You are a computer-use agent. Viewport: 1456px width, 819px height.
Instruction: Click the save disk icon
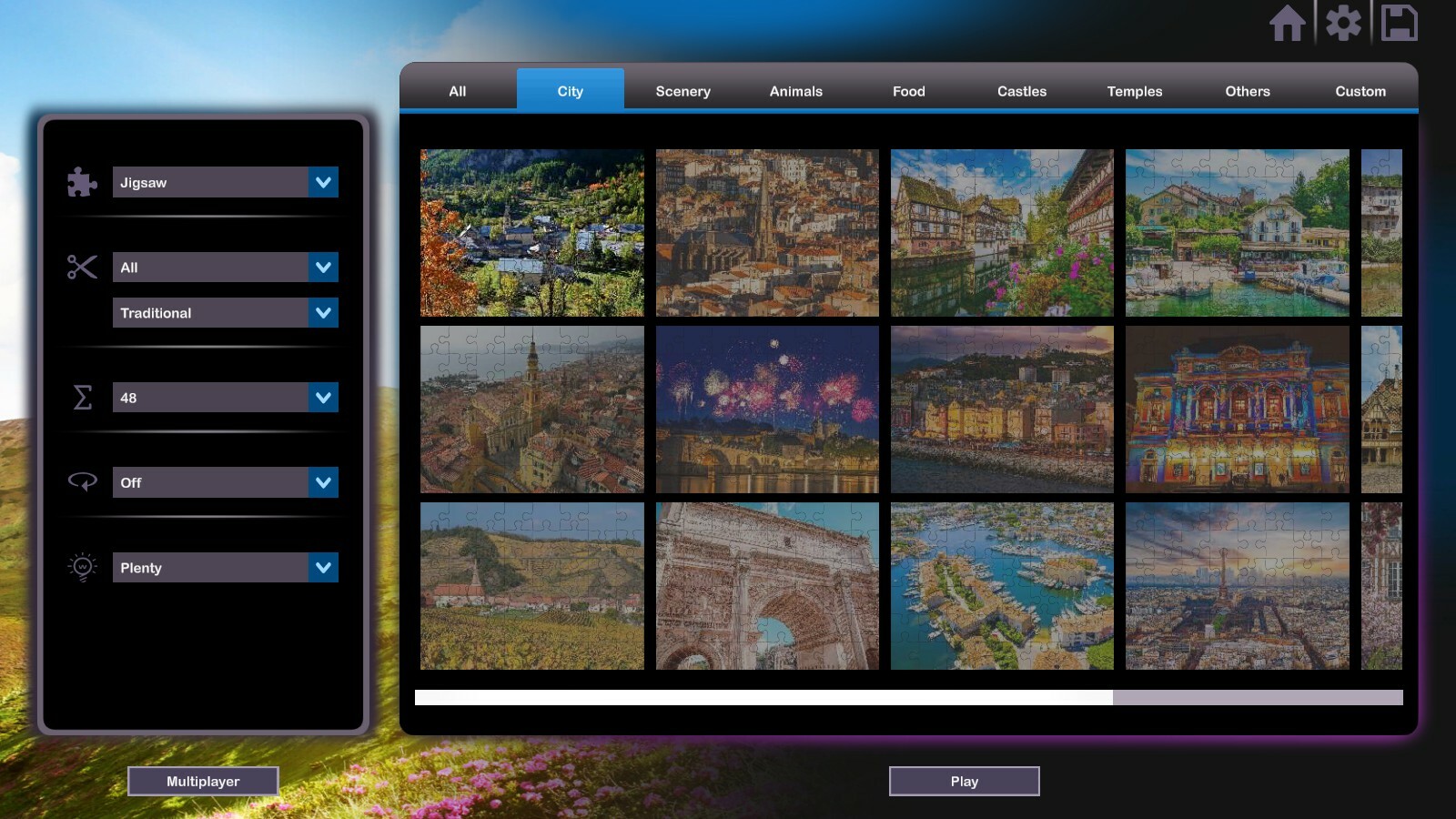coord(1401,25)
